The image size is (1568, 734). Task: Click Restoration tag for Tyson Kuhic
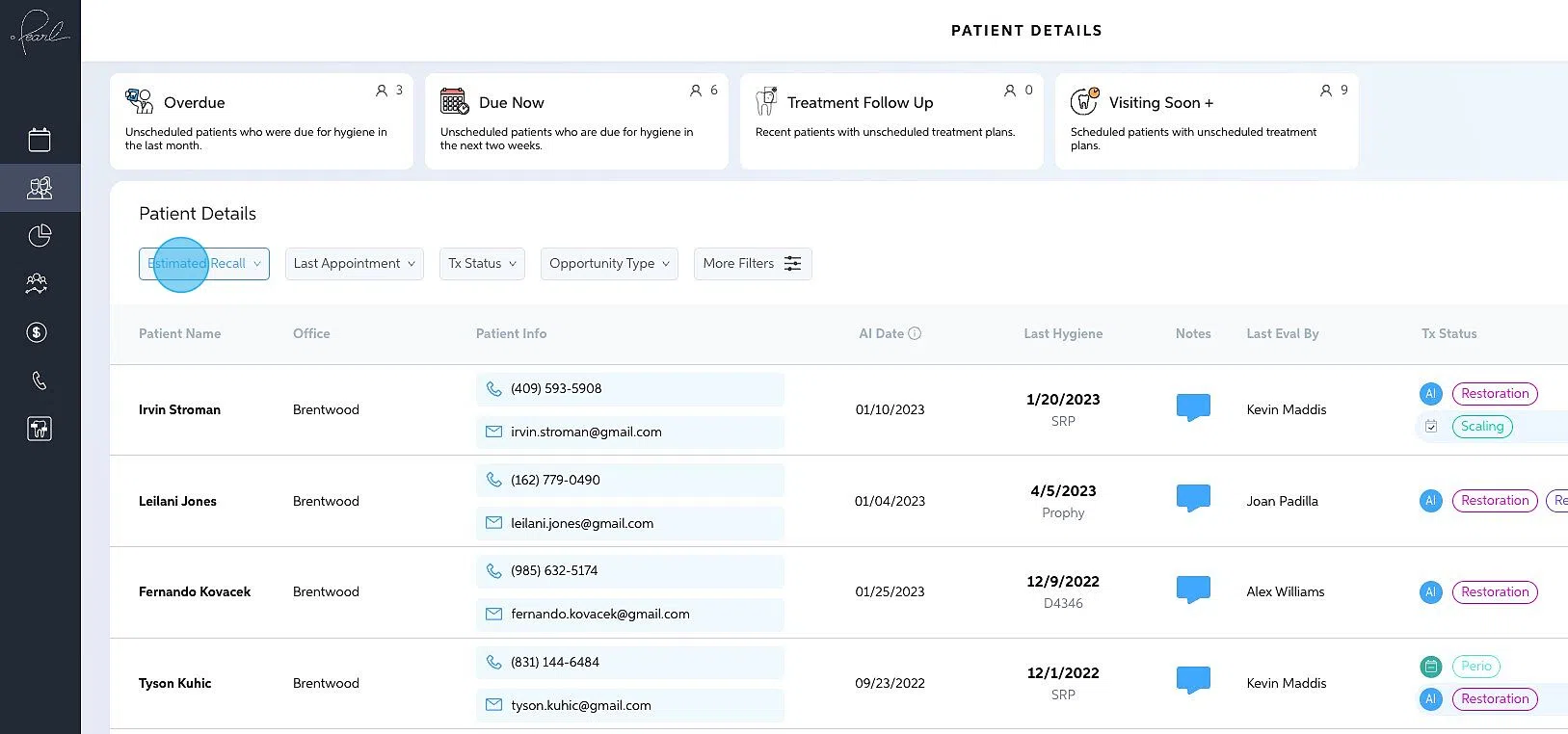point(1495,699)
